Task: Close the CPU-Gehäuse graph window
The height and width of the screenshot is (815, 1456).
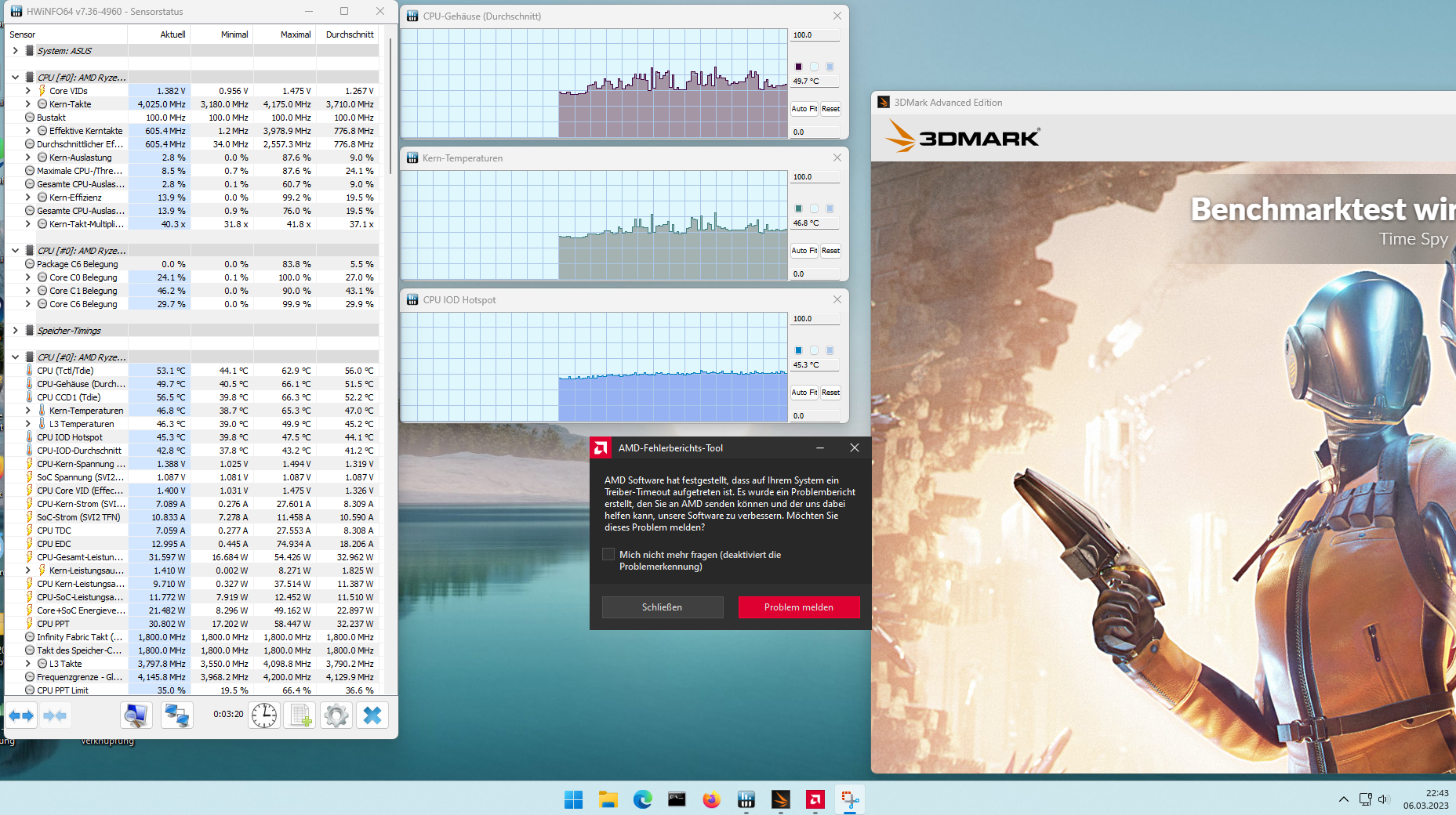Action: pos(837,16)
